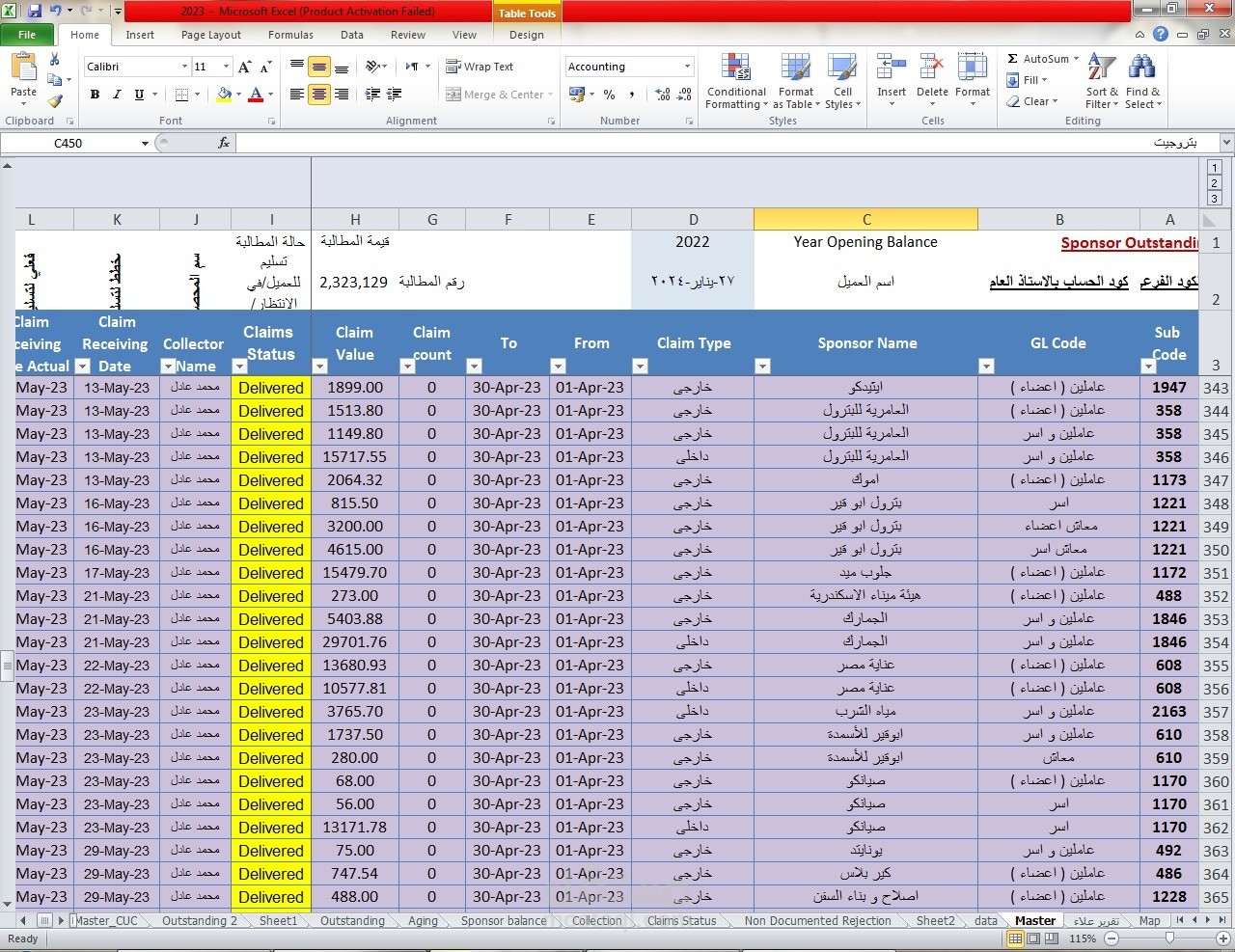Click outline level 2 button

click(1214, 182)
